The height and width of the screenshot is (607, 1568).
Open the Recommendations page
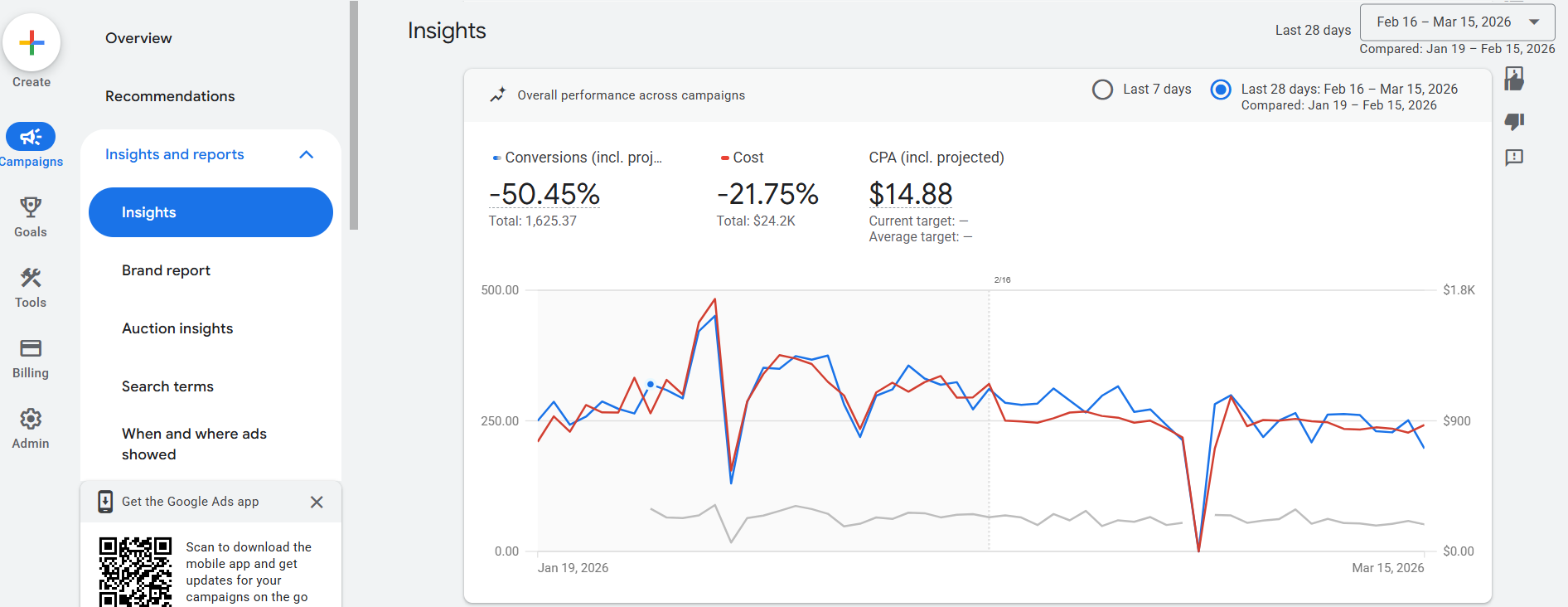170,96
